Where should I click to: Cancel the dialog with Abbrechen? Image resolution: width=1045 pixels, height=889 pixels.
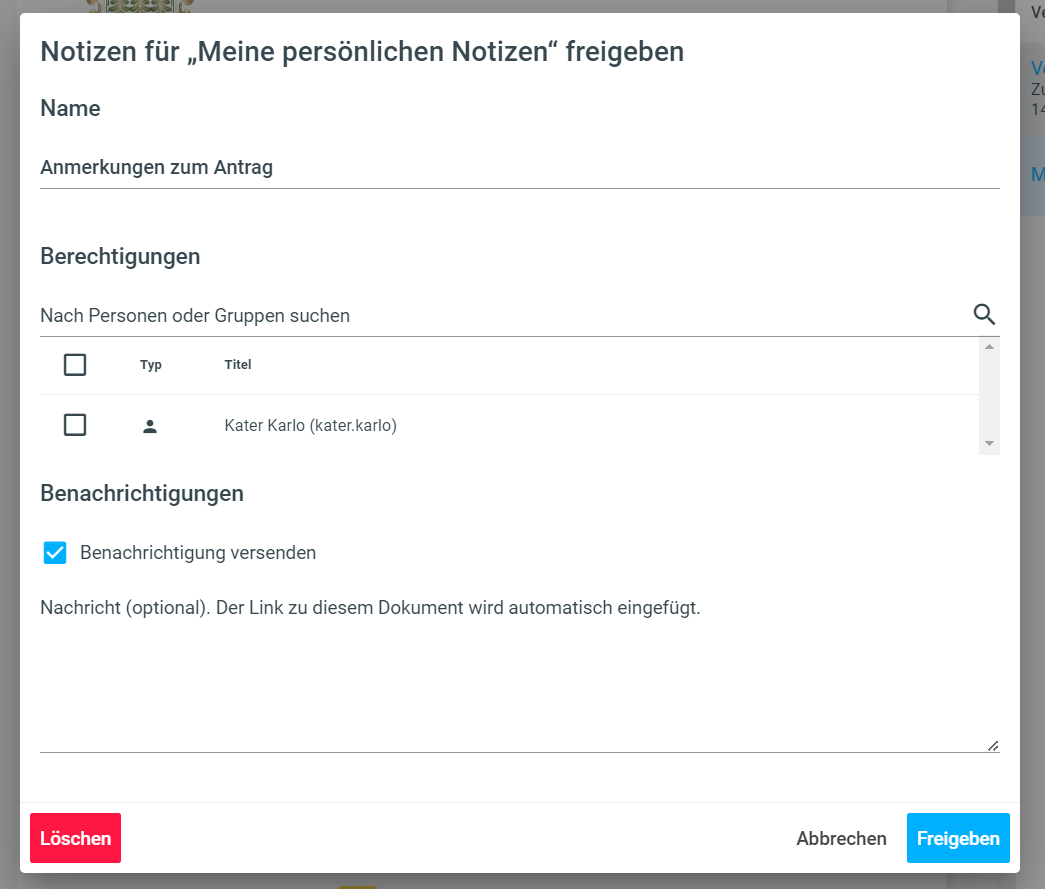click(x=841, y=838)
